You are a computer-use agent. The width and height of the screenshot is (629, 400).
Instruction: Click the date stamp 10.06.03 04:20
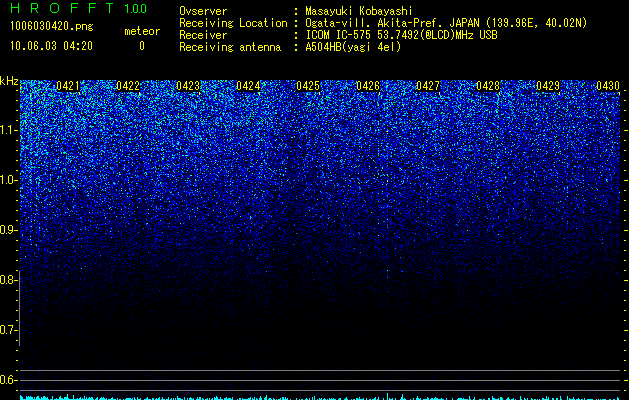51,46
